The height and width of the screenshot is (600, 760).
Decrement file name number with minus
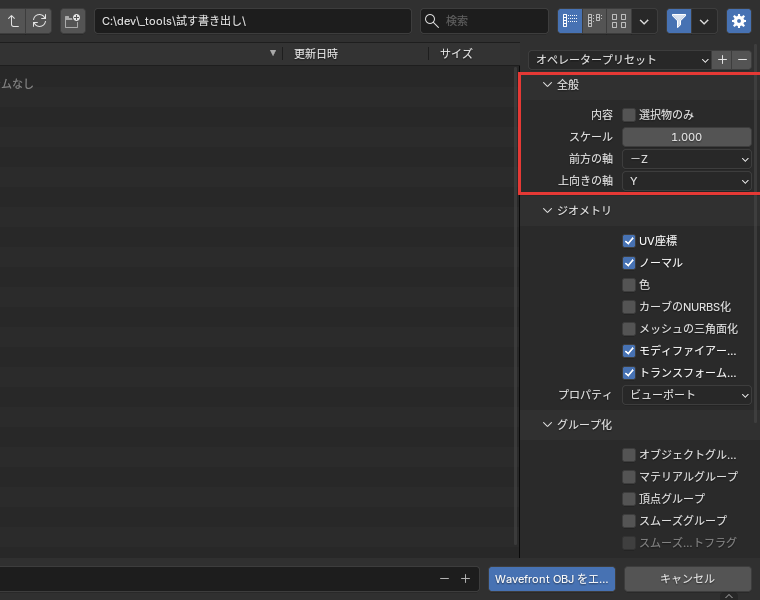pyautogui.click(x=444, y=579)
